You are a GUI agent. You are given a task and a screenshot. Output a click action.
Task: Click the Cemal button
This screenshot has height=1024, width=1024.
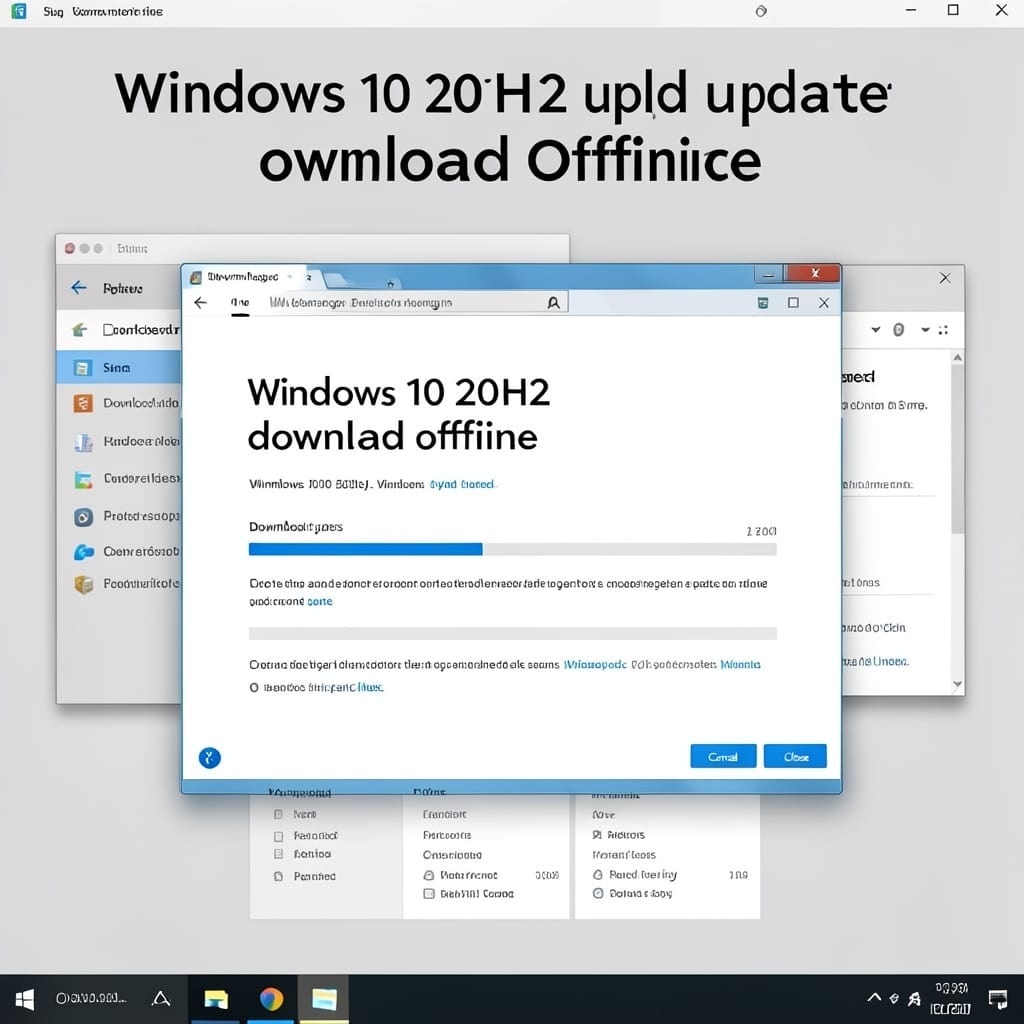pyautogui.click(x=723, y=756)
